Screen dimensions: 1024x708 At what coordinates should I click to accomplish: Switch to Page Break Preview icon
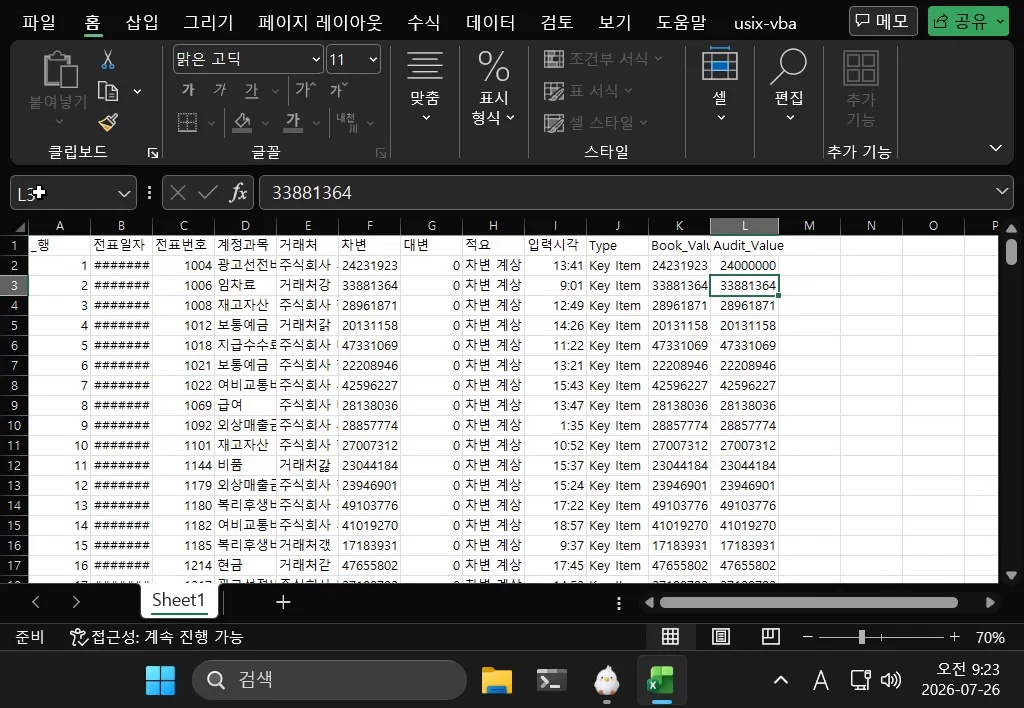click(771, 637)
